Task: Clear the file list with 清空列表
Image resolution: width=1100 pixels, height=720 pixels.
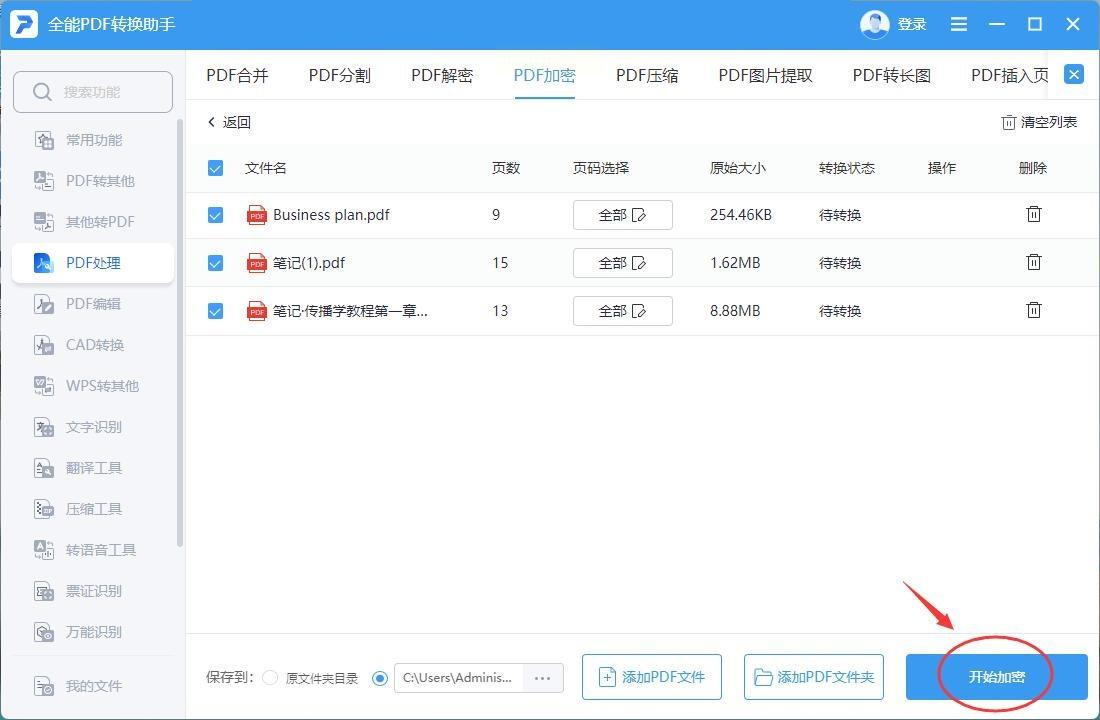Action: pos(1039,122)
